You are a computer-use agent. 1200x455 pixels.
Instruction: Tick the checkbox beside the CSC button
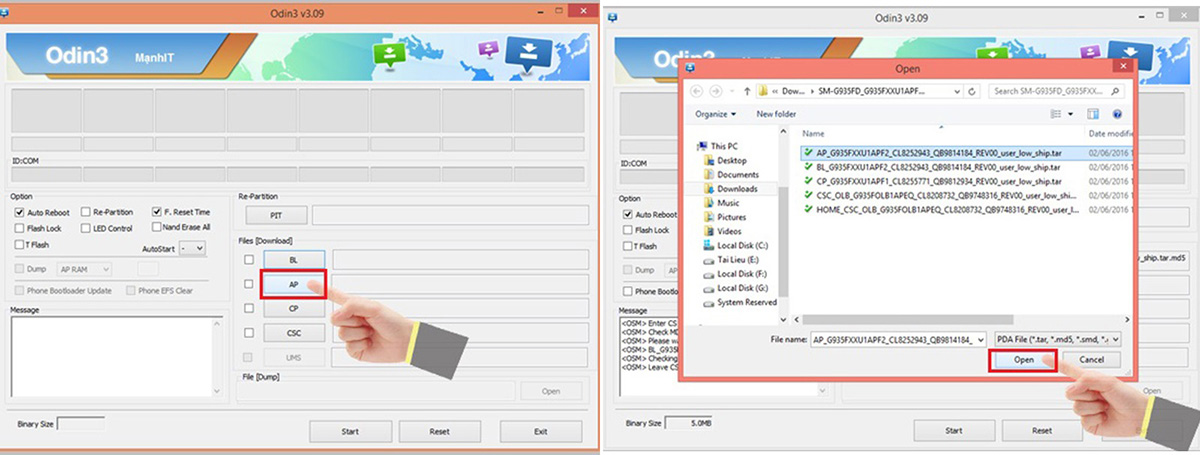click(248, 333)
